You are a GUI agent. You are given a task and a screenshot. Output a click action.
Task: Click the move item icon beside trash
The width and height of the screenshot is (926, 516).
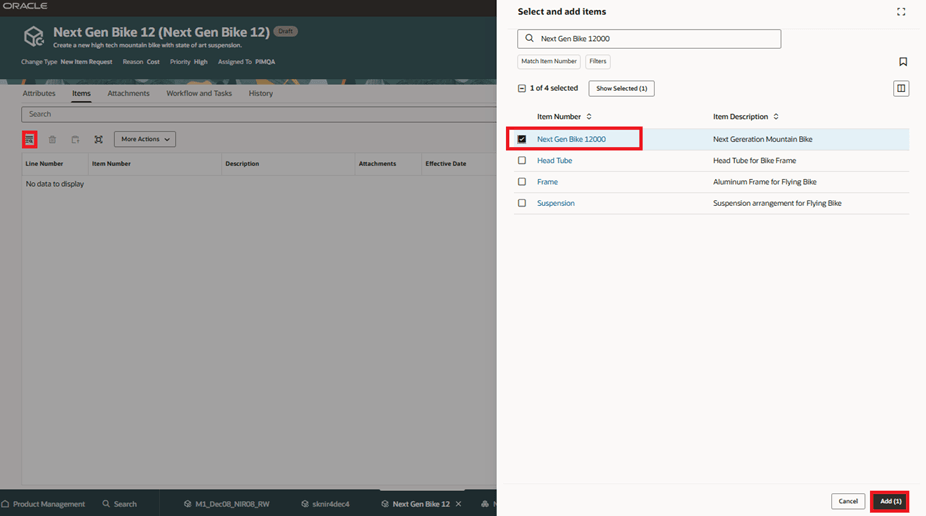75,139
